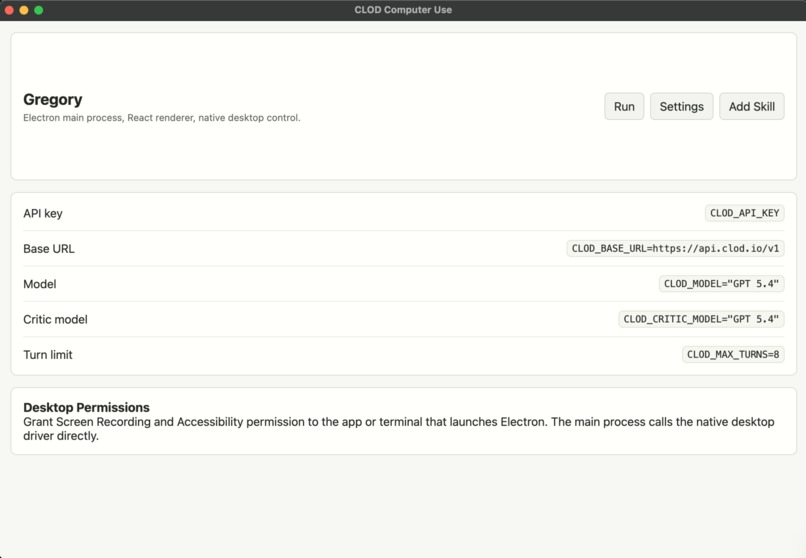The image size is (806, 558).
Task: Select the CLOD_API_KEY code chip
Action: [744, 213]
